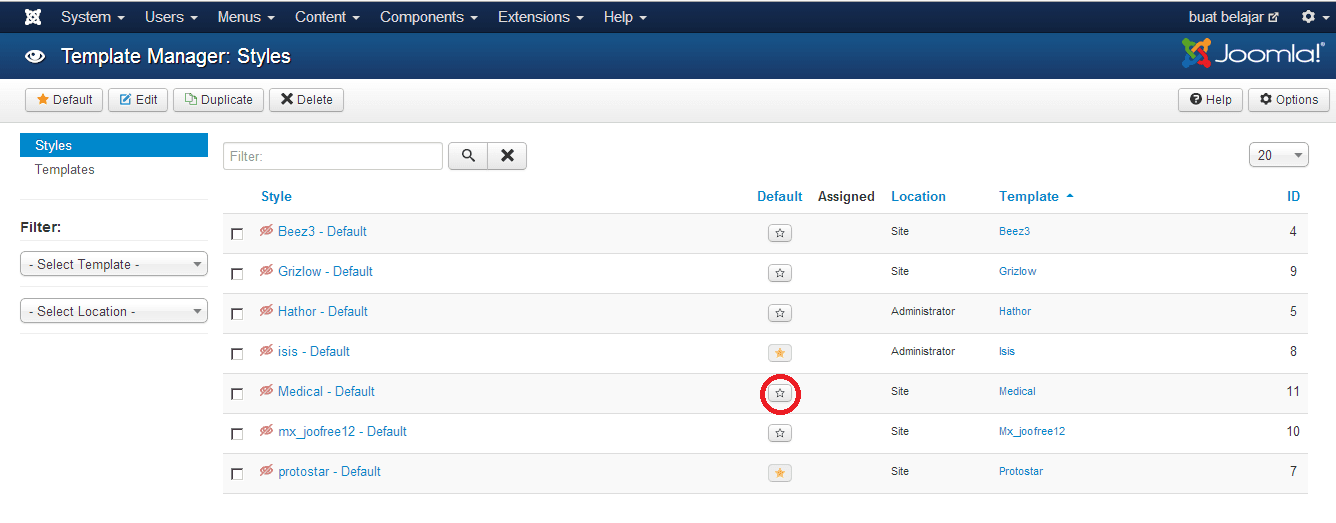Image resolution: width=1336 pixels, height=523 pixels.
Task: Click the Options toolbar button
Action: pyautogui.click(x=1289, y=100)
